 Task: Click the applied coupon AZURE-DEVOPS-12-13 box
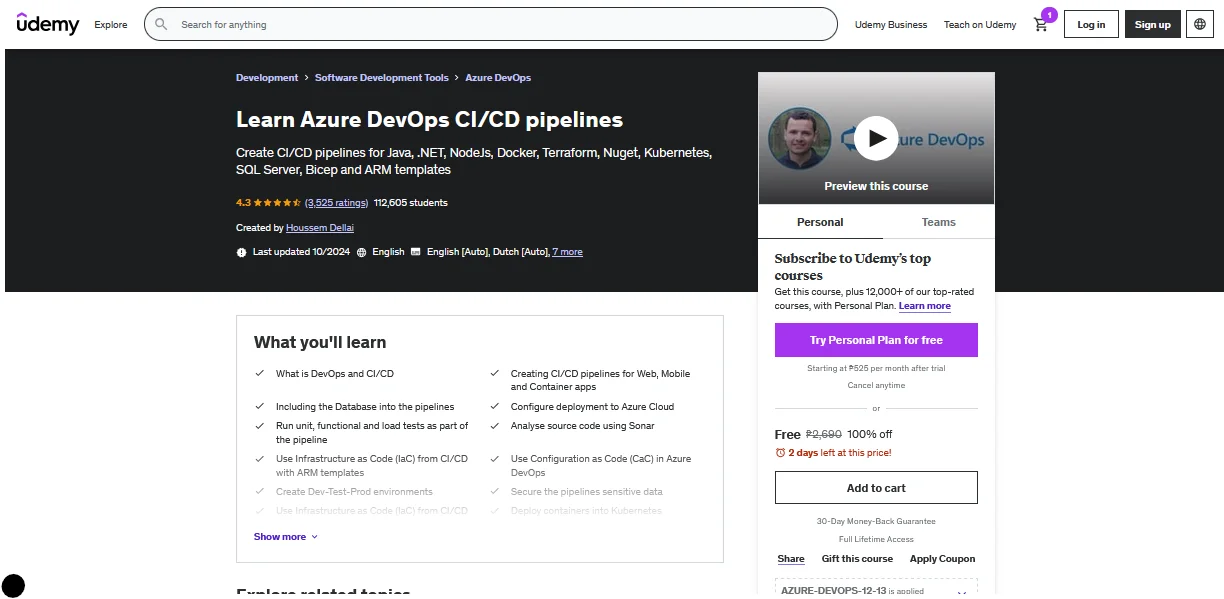tap(876, 589)
